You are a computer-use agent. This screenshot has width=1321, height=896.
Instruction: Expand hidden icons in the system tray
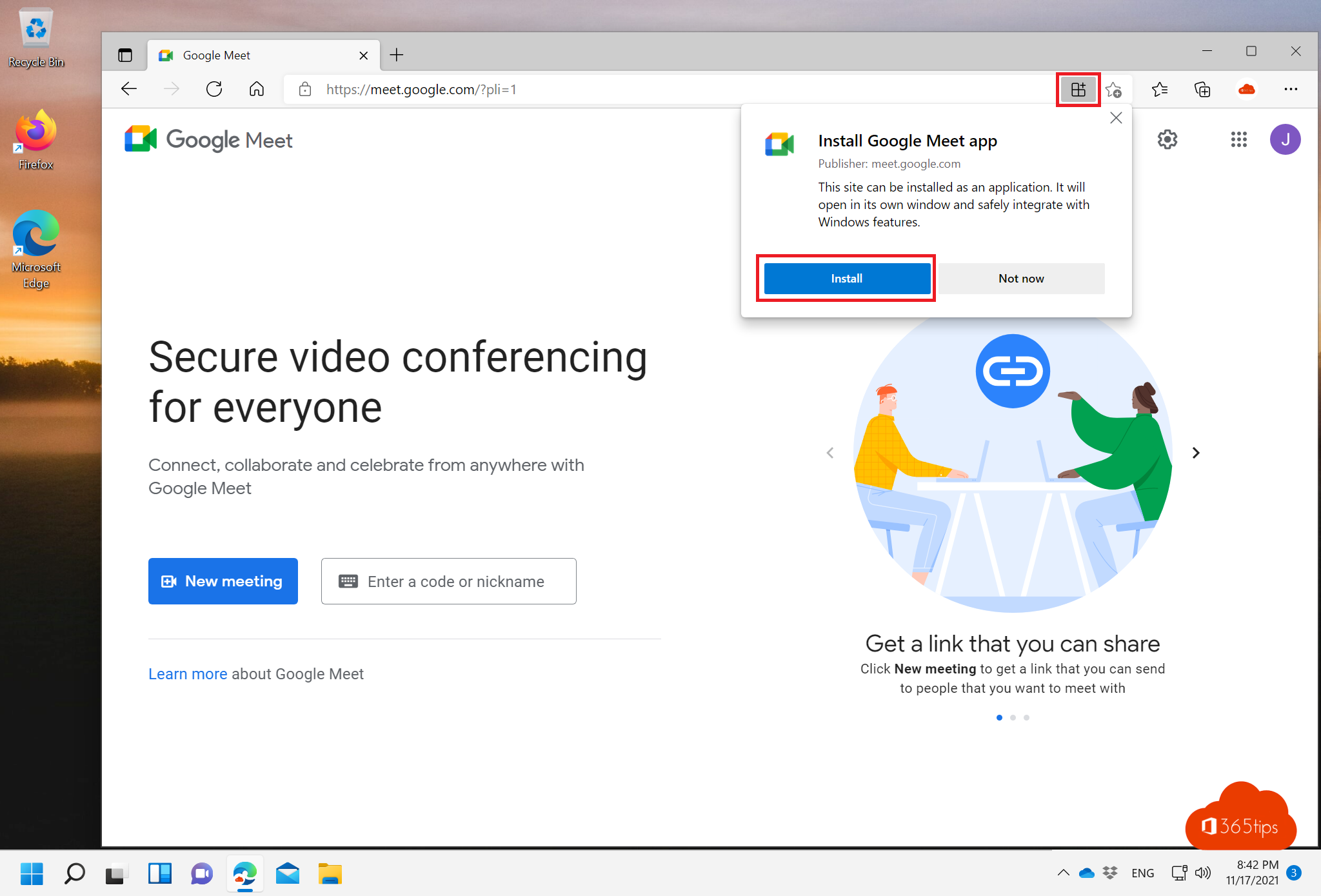1064,873
